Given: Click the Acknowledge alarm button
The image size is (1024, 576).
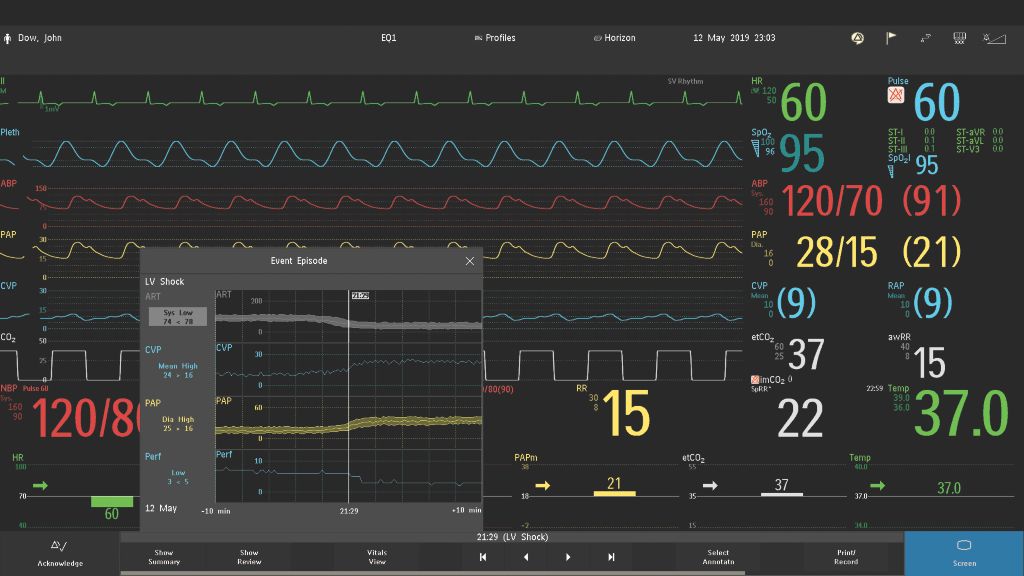Looking at the screenshot, I should [59, 553].
